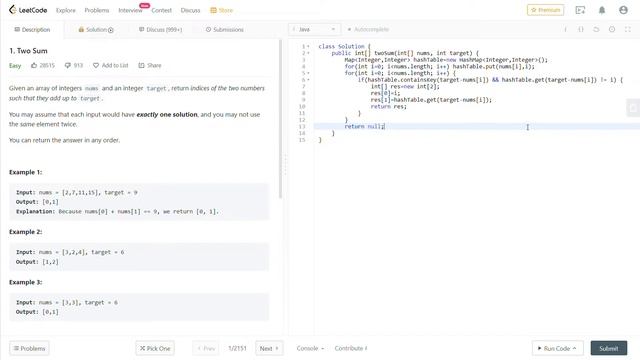640x360 pixels.
Task: Select the Easy difficulty label
Action: click(x=15, y=65)
